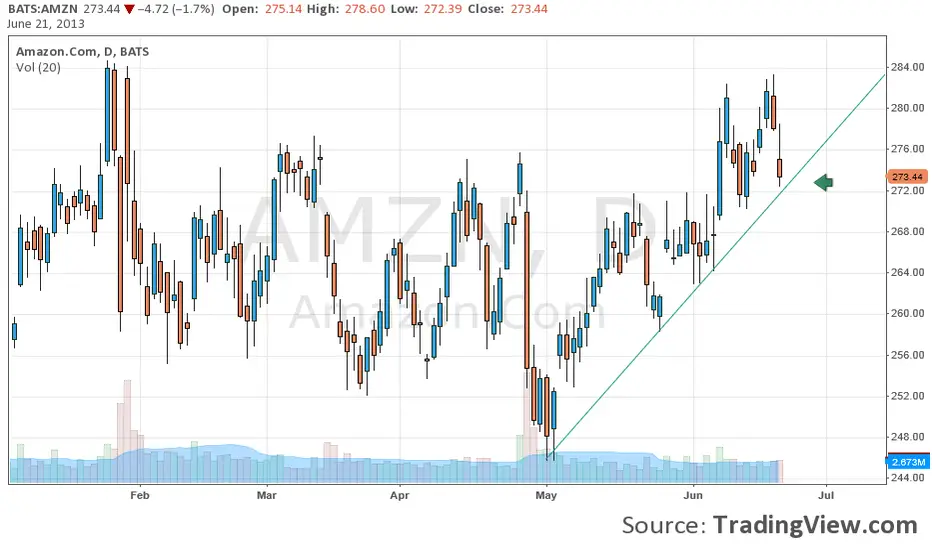Click the Mar label on time axis
Viewport: 932px width, 550px height.
coord(266,495)
